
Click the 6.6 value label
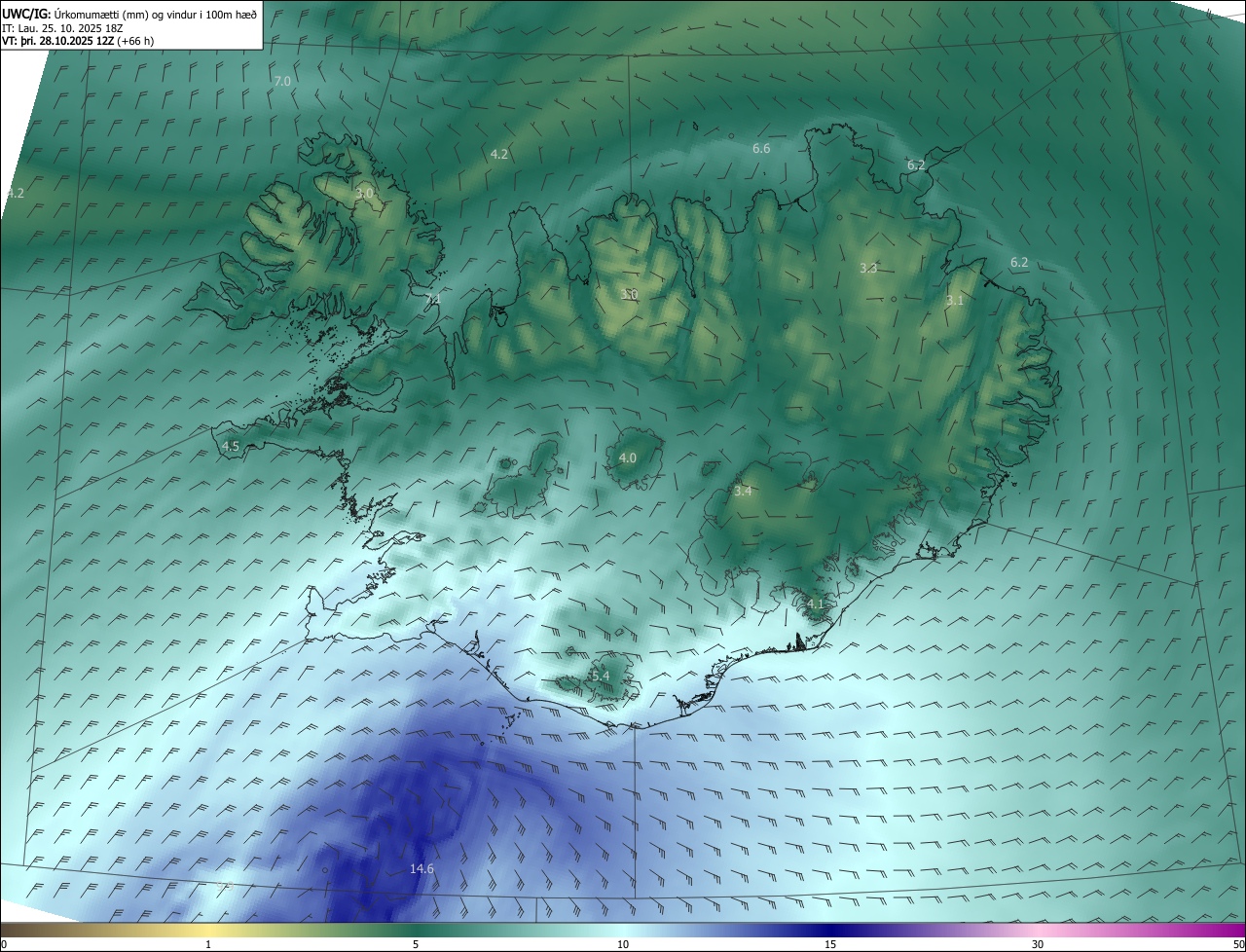(x=761, y=148)
